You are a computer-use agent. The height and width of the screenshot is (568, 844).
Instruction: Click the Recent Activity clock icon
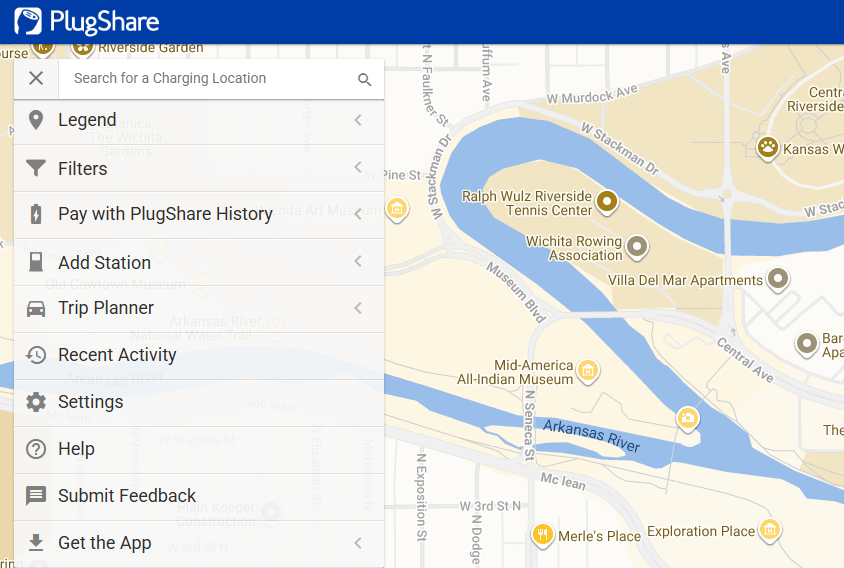[36, 355]
